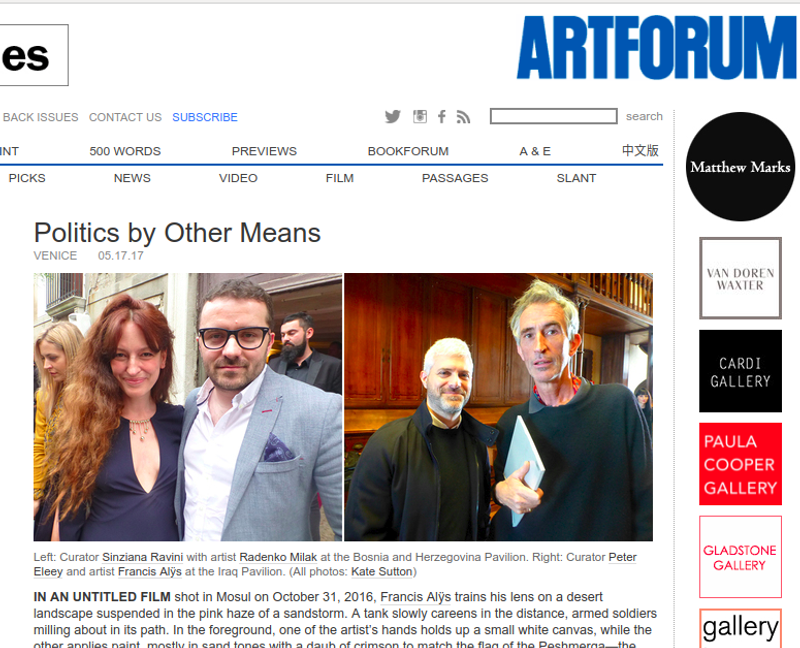The image size is (800, 648).
Task: Click the Cardi Gallery black banner
Action: coord(740,371)
